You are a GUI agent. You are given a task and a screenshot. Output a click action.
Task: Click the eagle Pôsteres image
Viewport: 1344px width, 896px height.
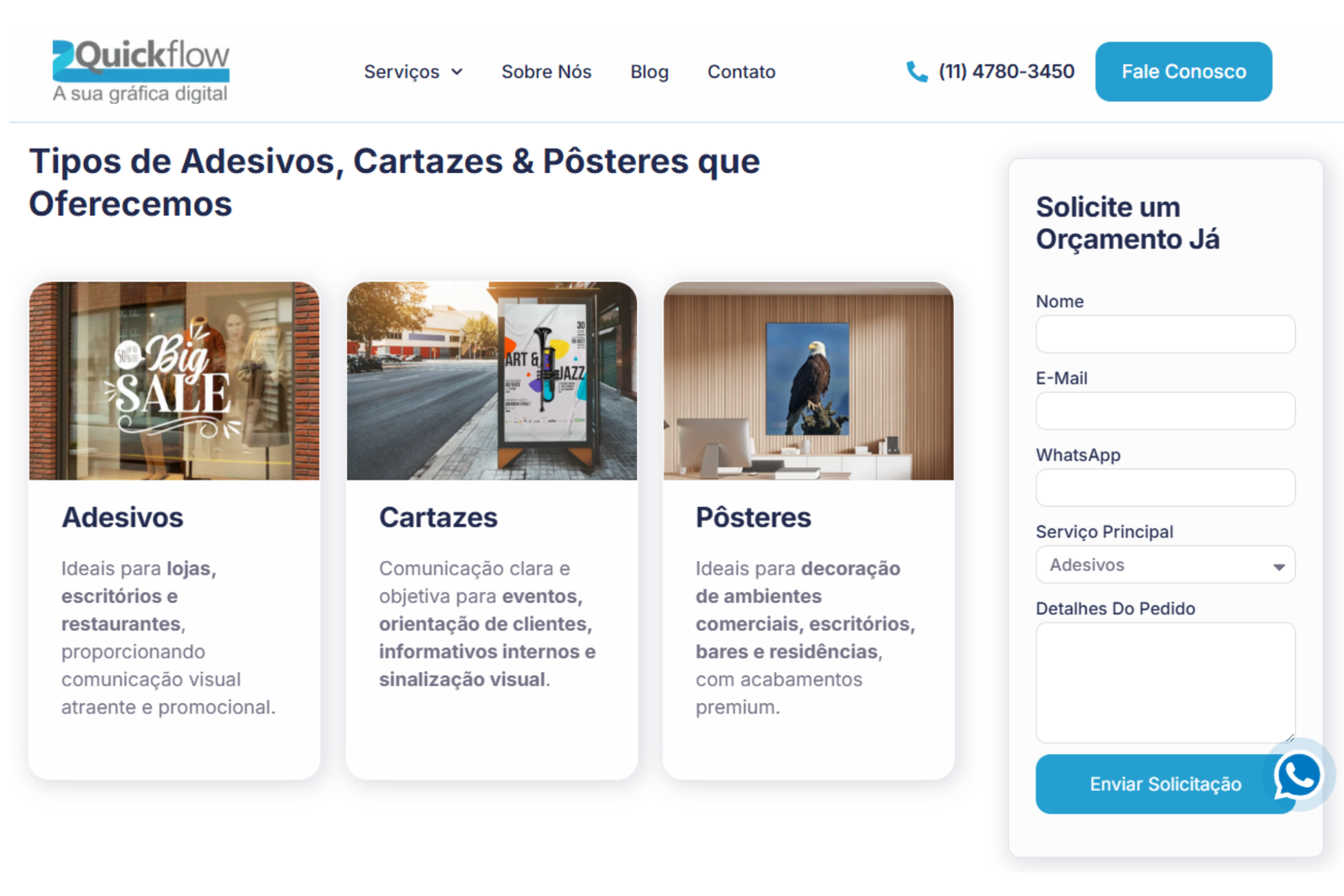(807, 381)
